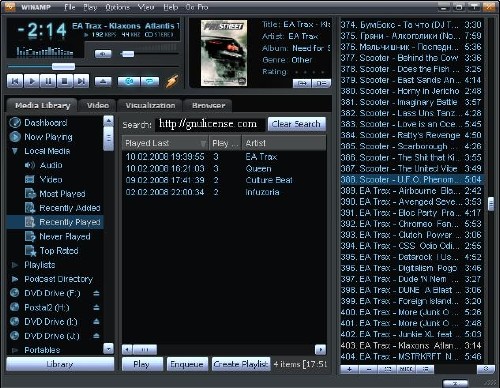Stop playback with the Stop button
Screen dimensions: 500x388
64,81
